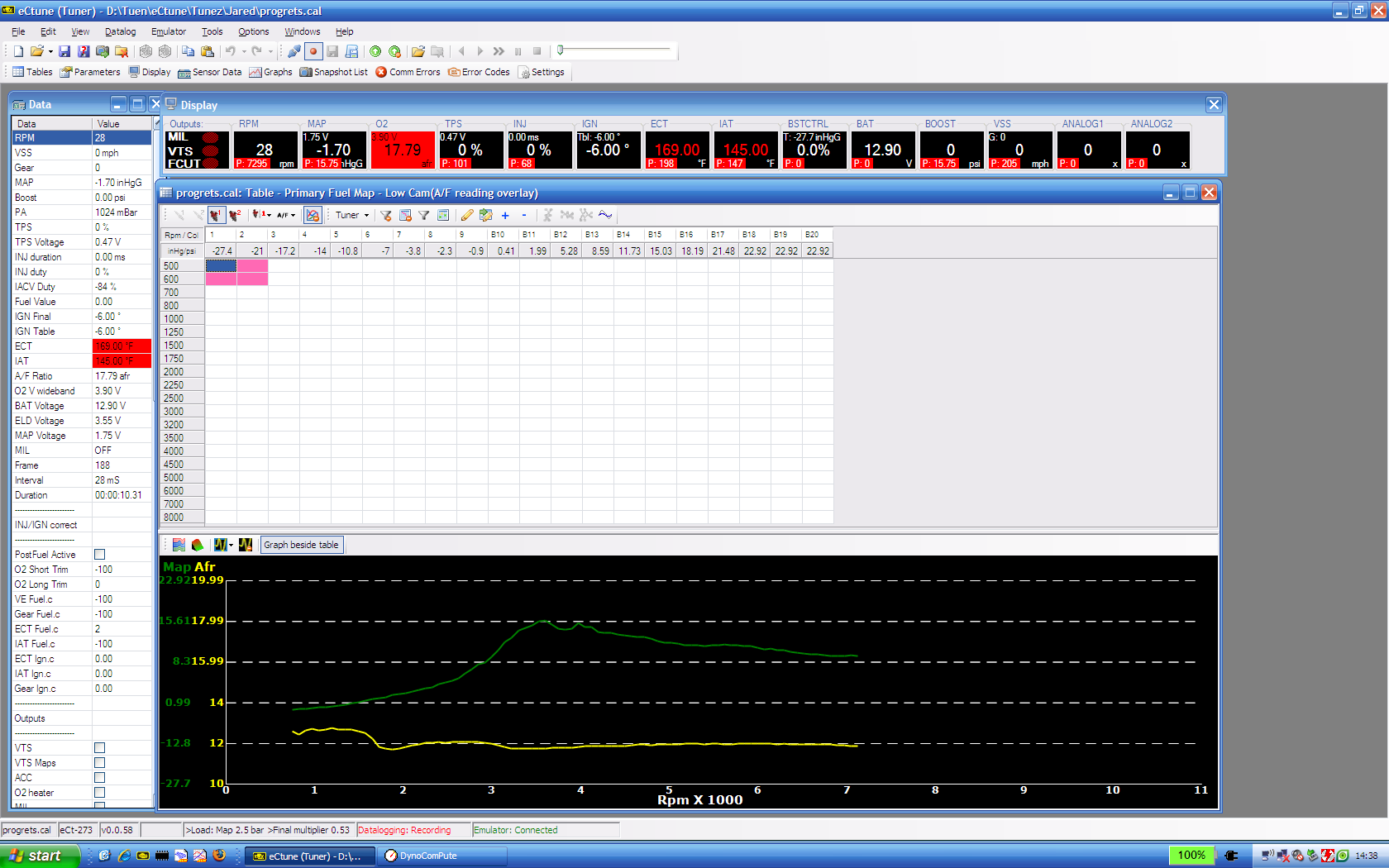Check the O2 heater checkbox
The width and height of the screenshot is (1389, 868).
[x=99, y=793]
